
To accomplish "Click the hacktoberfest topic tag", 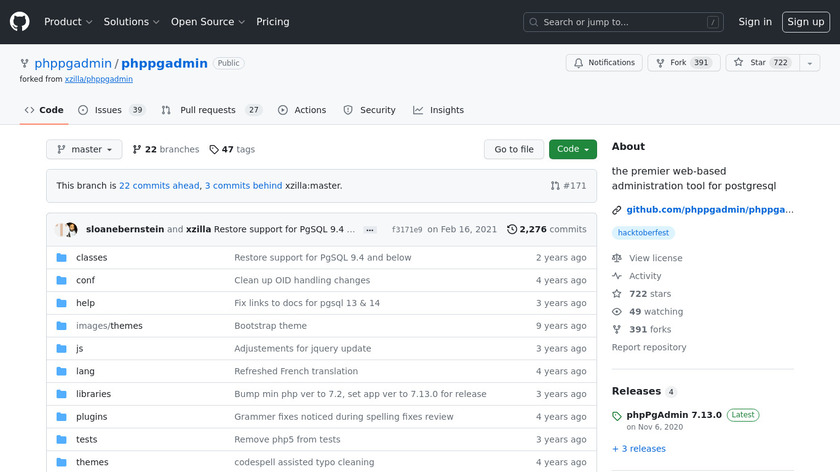I will coord(643,233).
